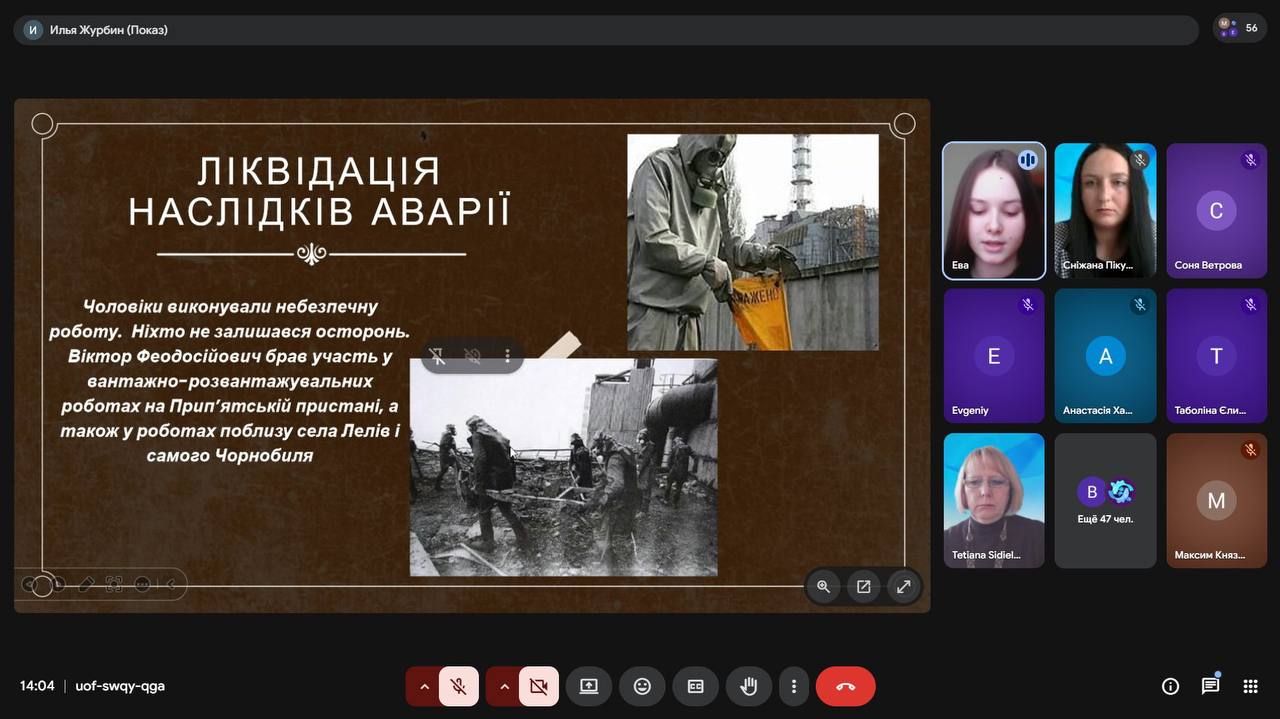Open the emoji reactions button
Screen dimensions: 1280x719
[x=642, y=686]
